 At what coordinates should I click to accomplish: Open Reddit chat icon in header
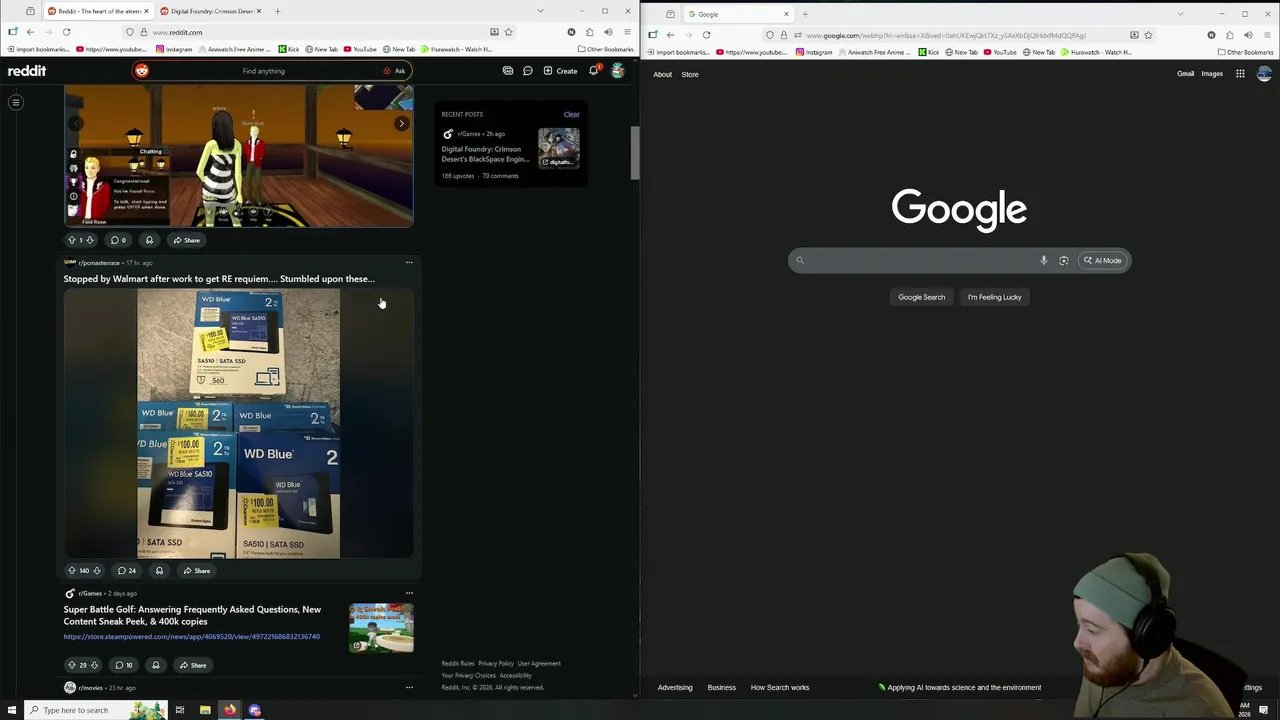click(527, 71)
